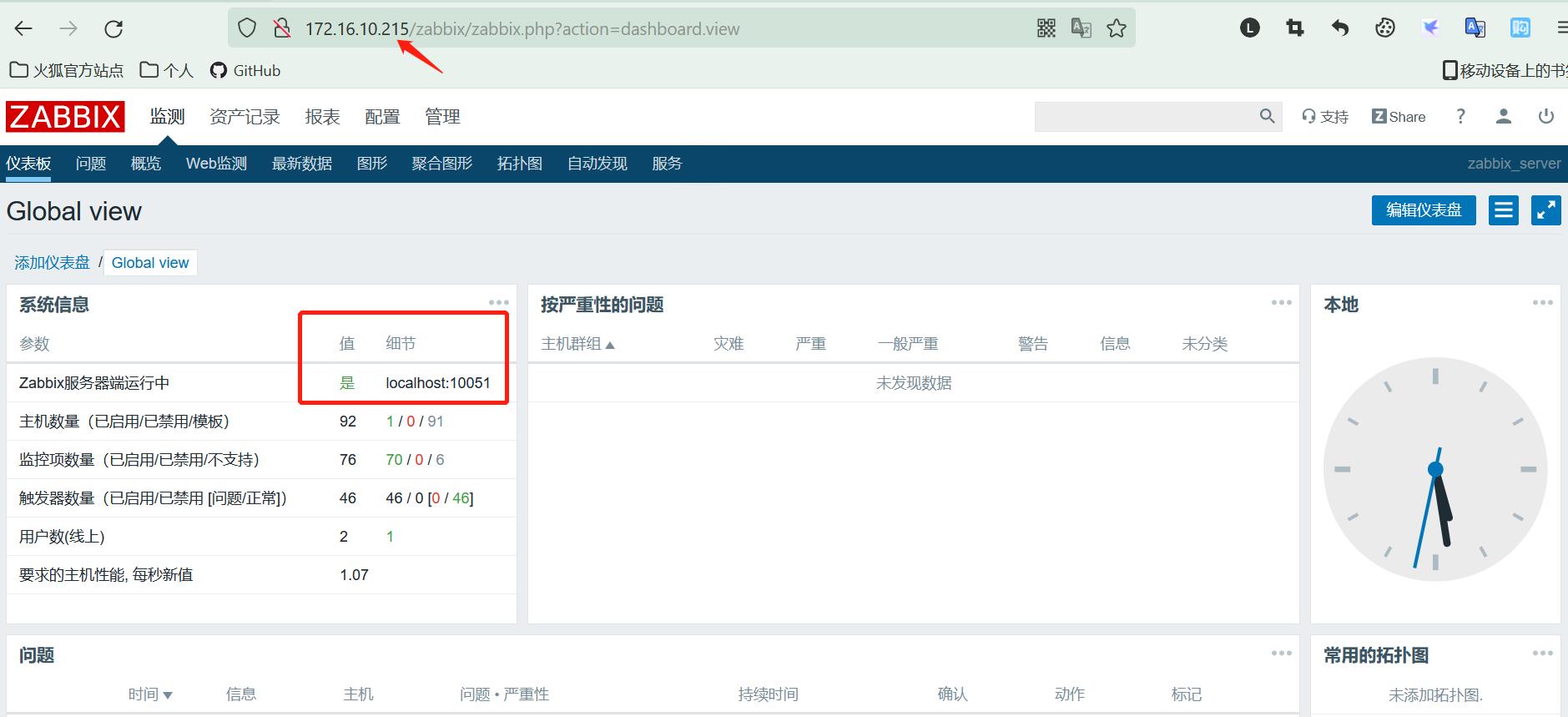Open the QR code icon in address bar

pos(1046,28)
